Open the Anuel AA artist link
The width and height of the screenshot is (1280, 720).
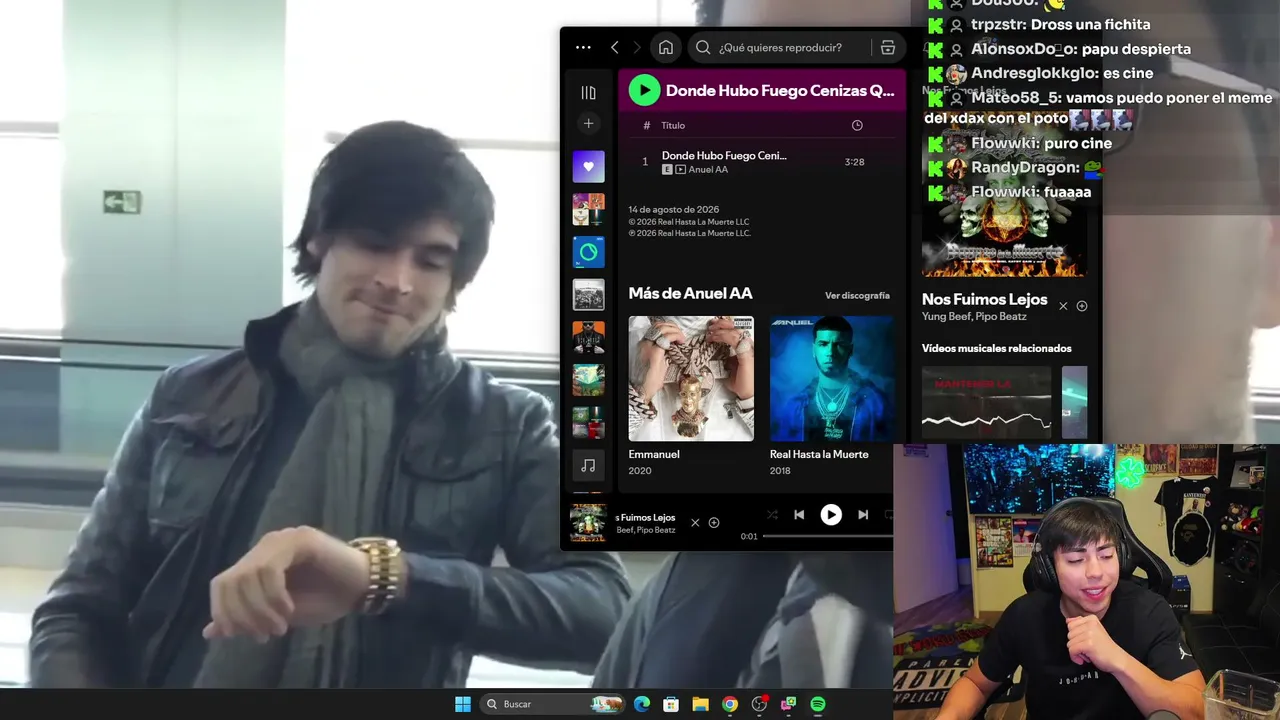click(x=708, y=170)
